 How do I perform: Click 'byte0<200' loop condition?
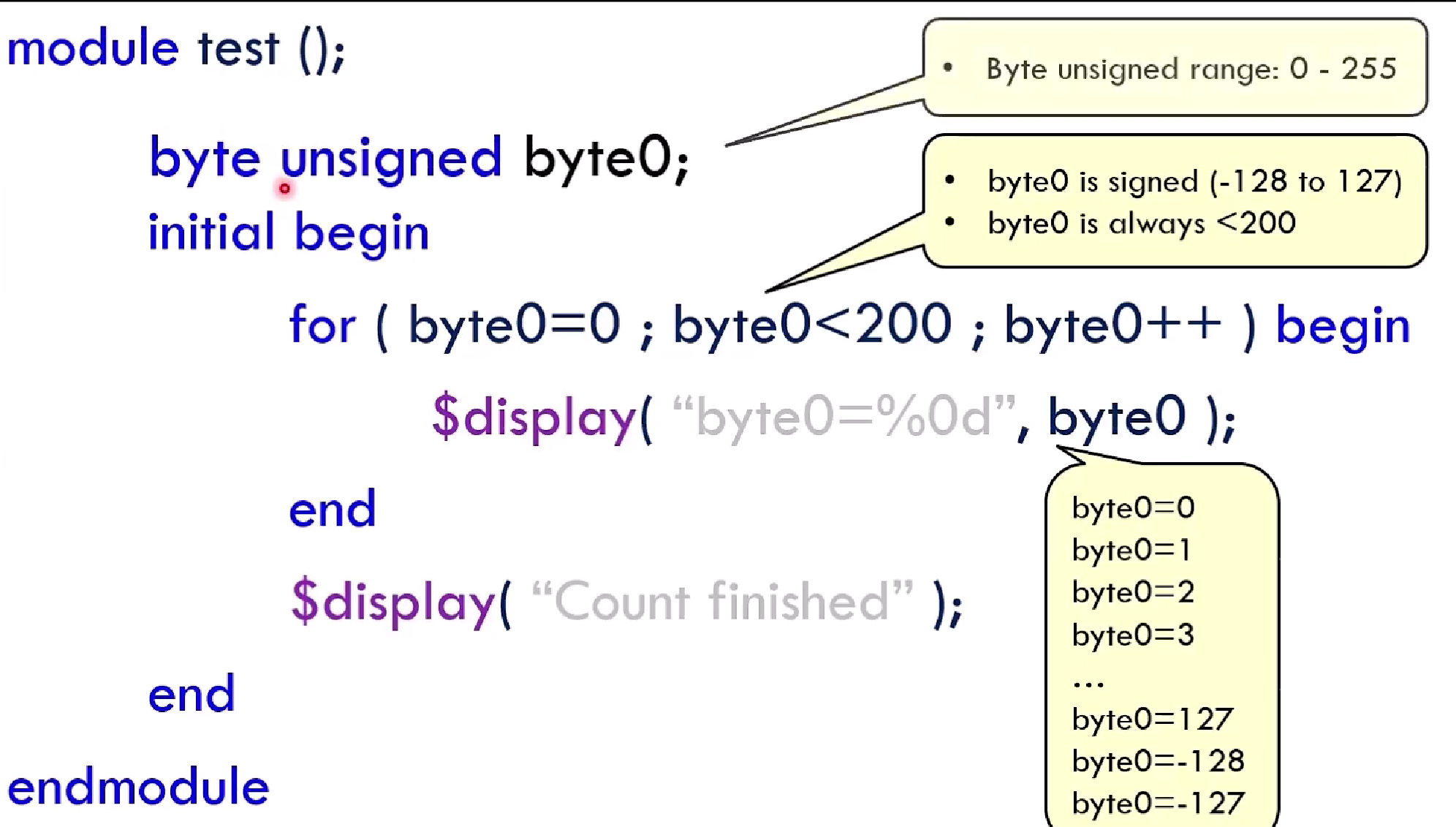(x=811, y=325)
